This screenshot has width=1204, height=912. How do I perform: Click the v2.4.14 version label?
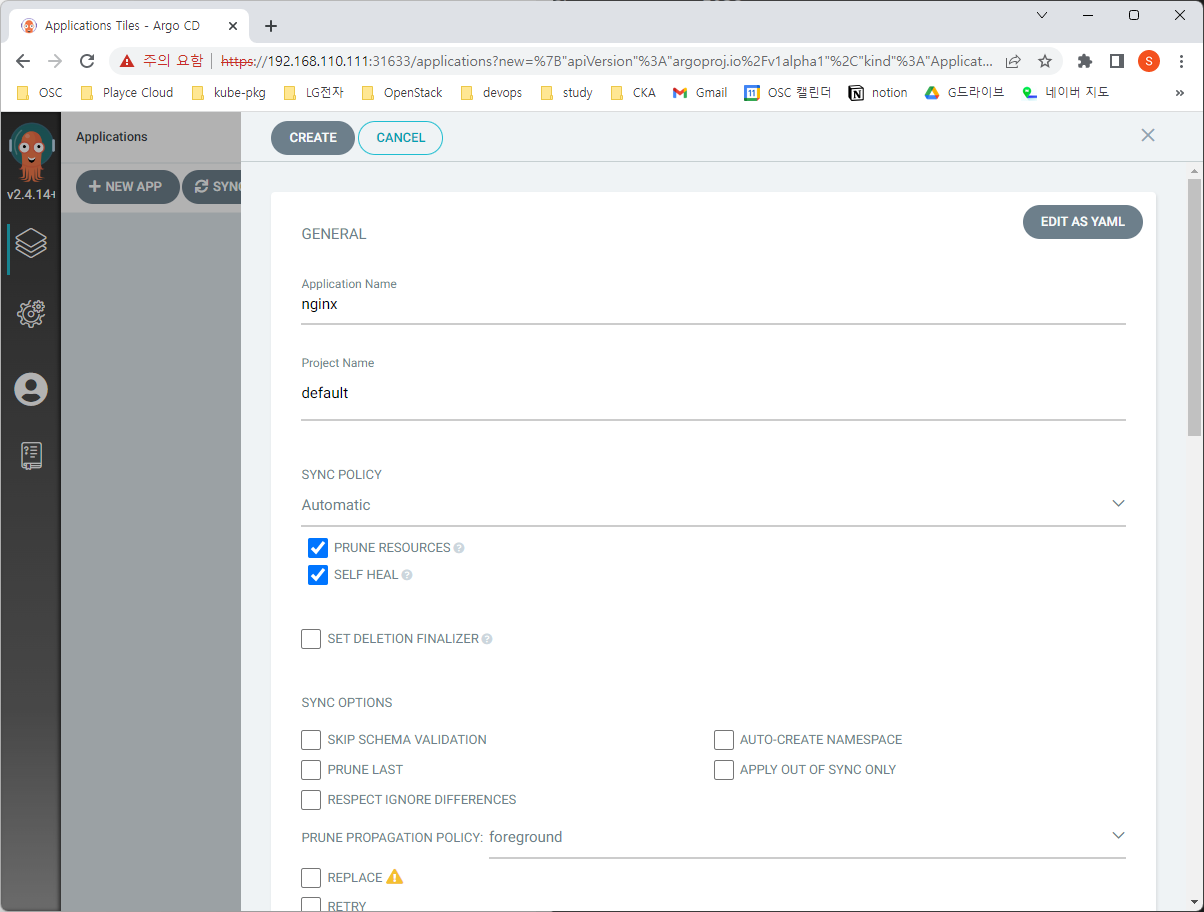[30, 195]
